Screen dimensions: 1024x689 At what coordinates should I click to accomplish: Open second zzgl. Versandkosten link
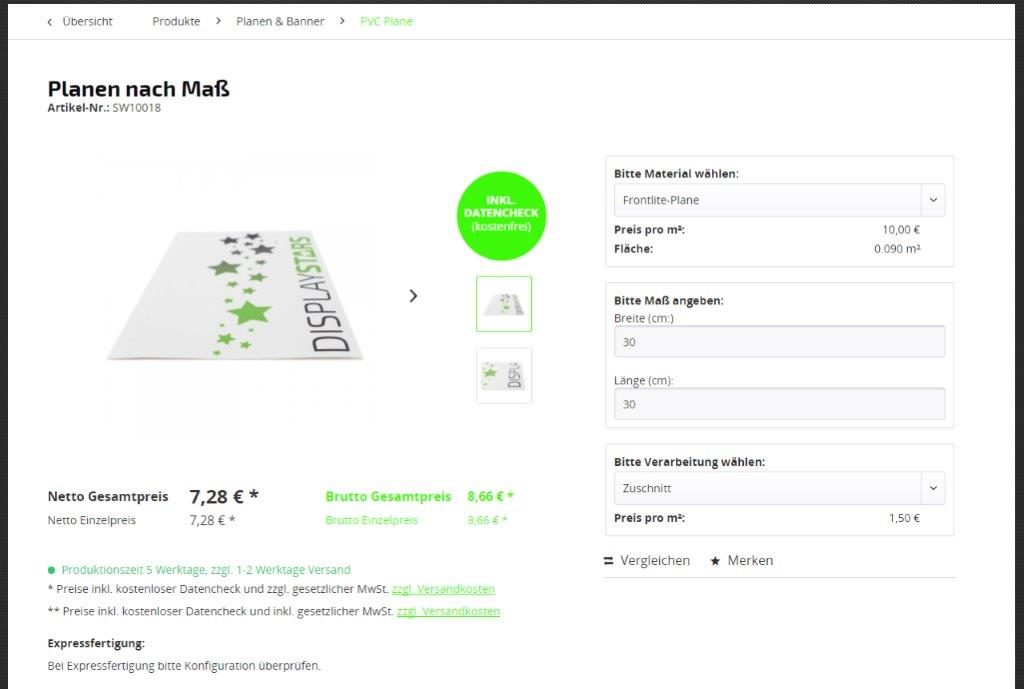click(x=449, y=612)
